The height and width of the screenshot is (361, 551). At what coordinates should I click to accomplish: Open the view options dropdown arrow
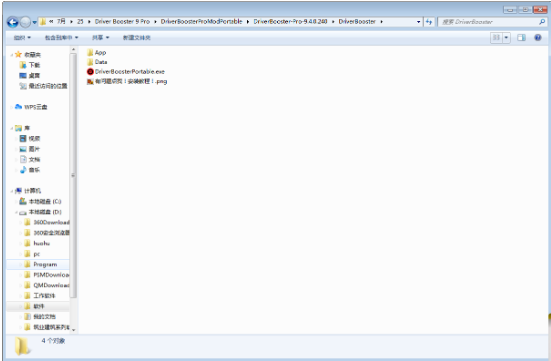click(x=506, y=38)
